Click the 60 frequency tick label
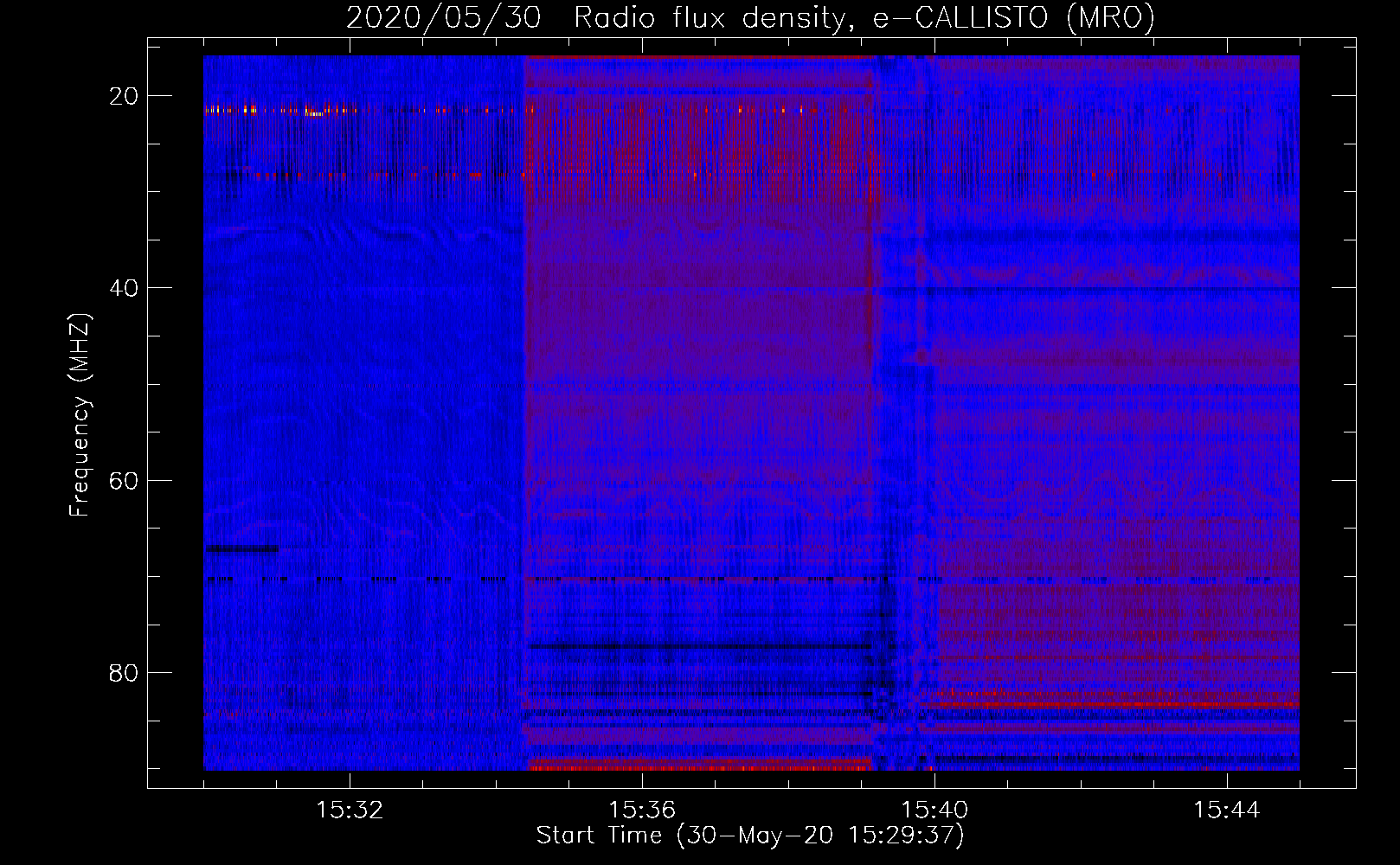The image size is (1400, 865). pyautogui.click(x=124, y=480)
